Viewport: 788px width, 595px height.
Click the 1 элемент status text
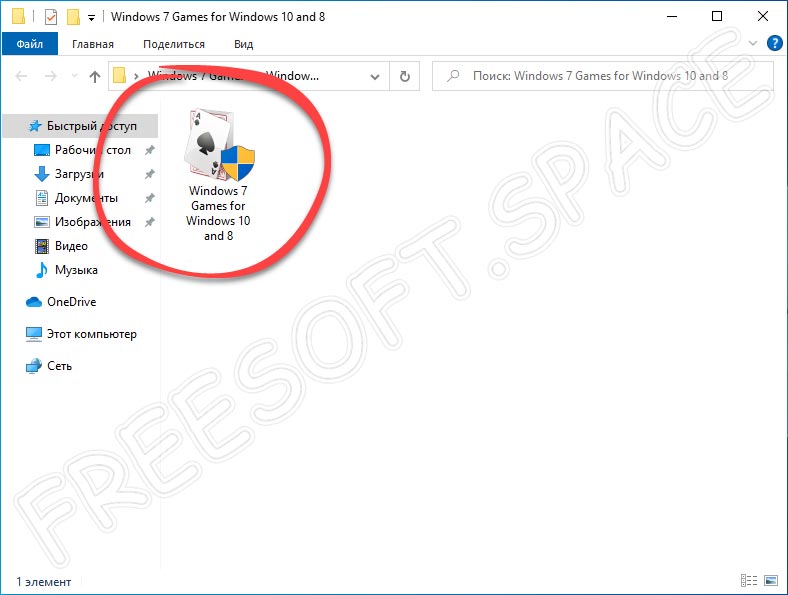click(x=44, y=582)
